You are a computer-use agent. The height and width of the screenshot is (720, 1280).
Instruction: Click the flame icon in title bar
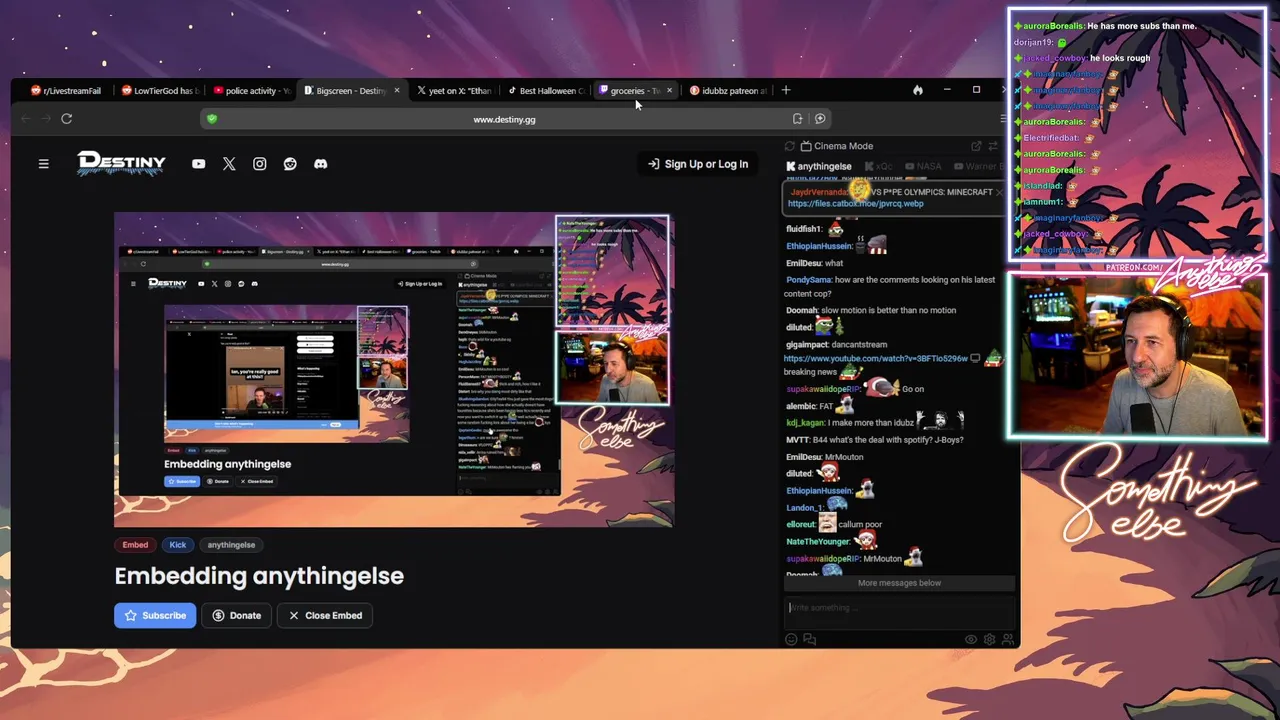[918, 90]
